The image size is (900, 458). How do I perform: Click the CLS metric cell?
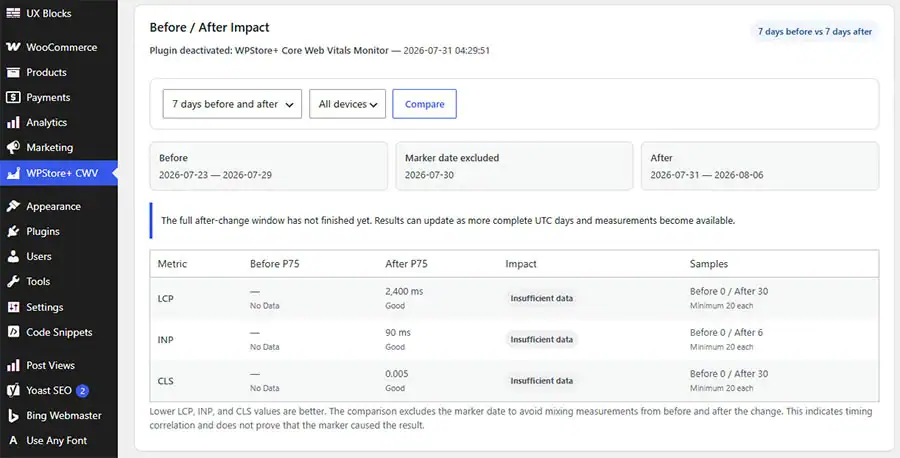(165, 381)
